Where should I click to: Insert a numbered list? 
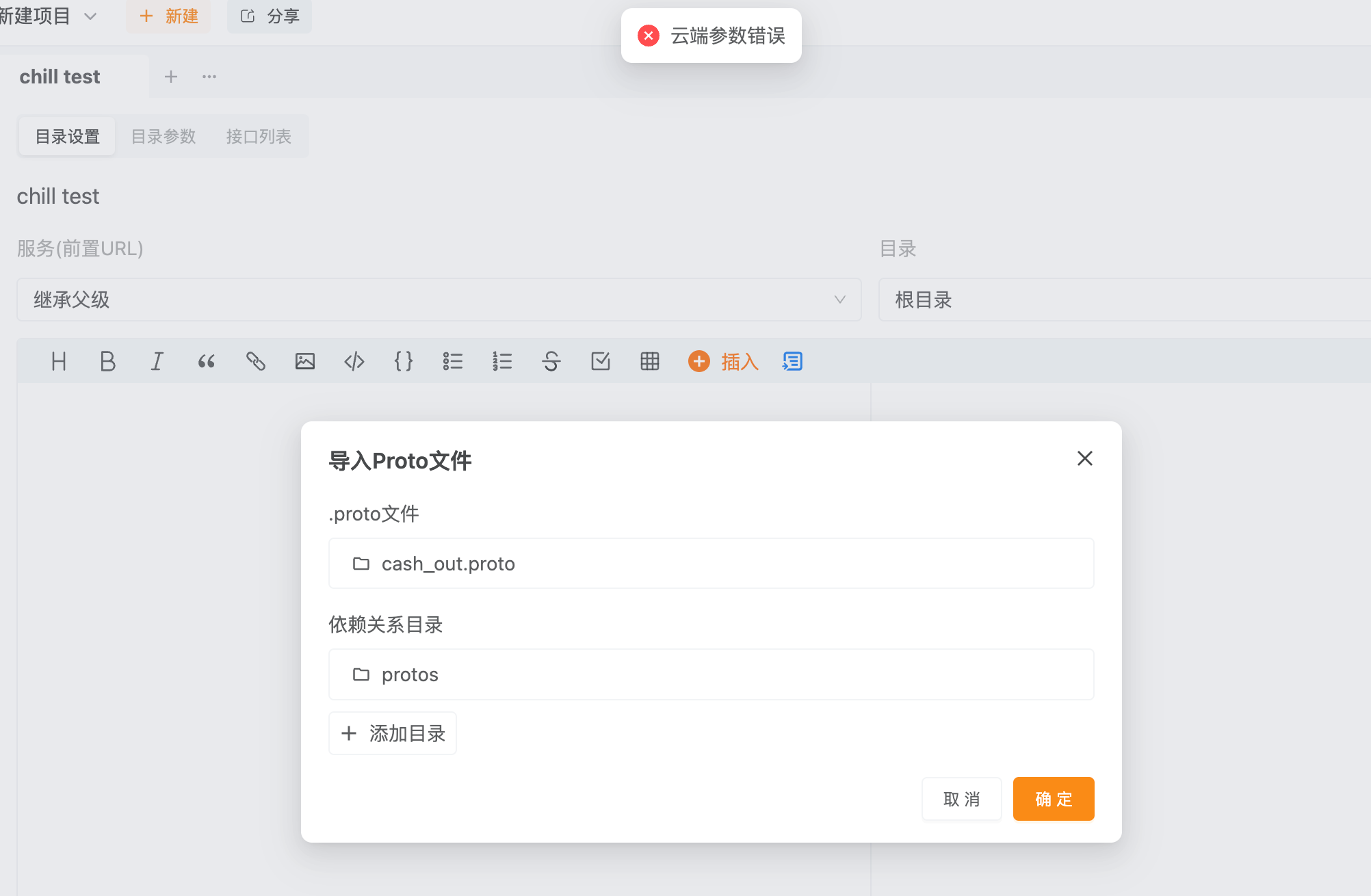(x=502, y=361)
